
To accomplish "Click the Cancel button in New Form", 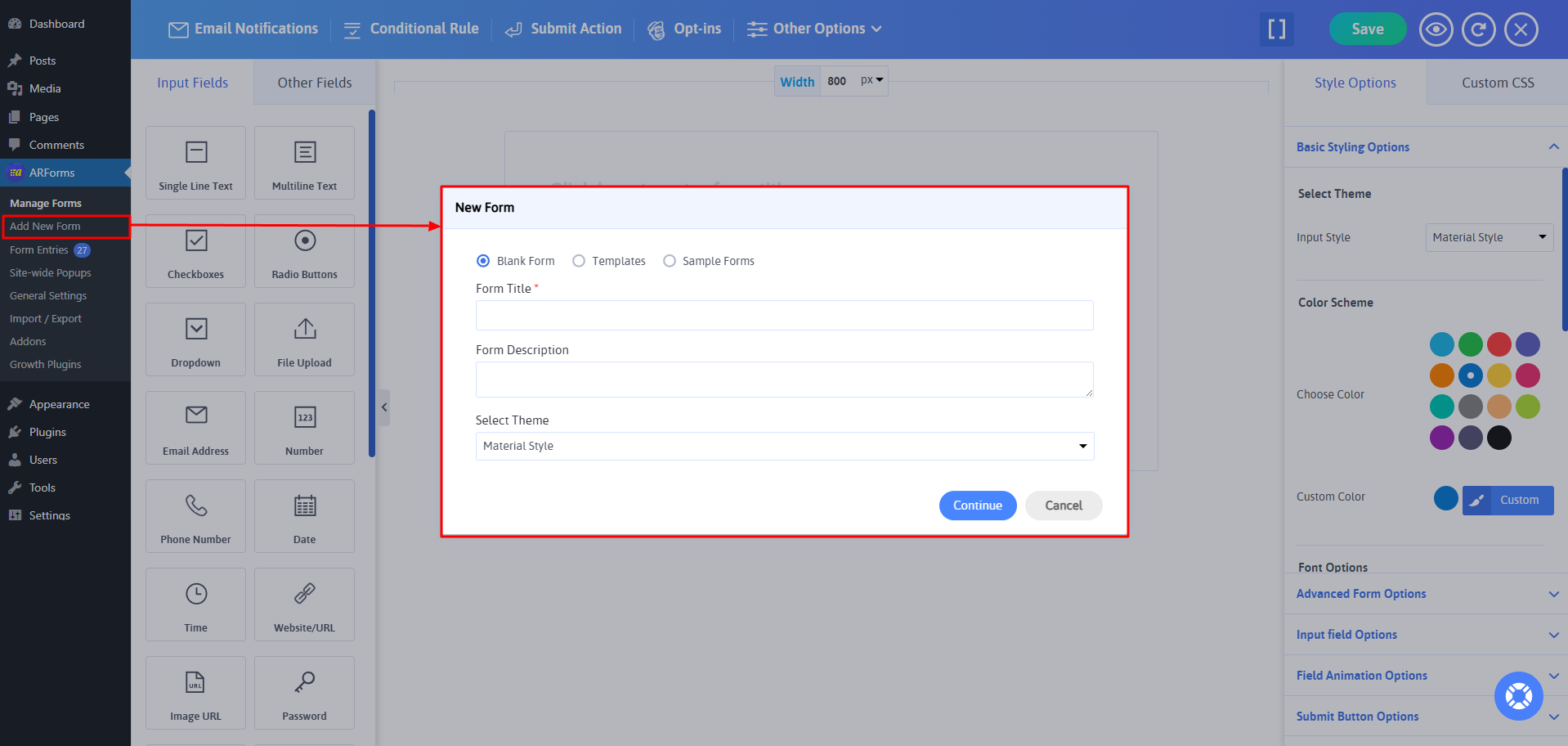I will (1063, 506).
